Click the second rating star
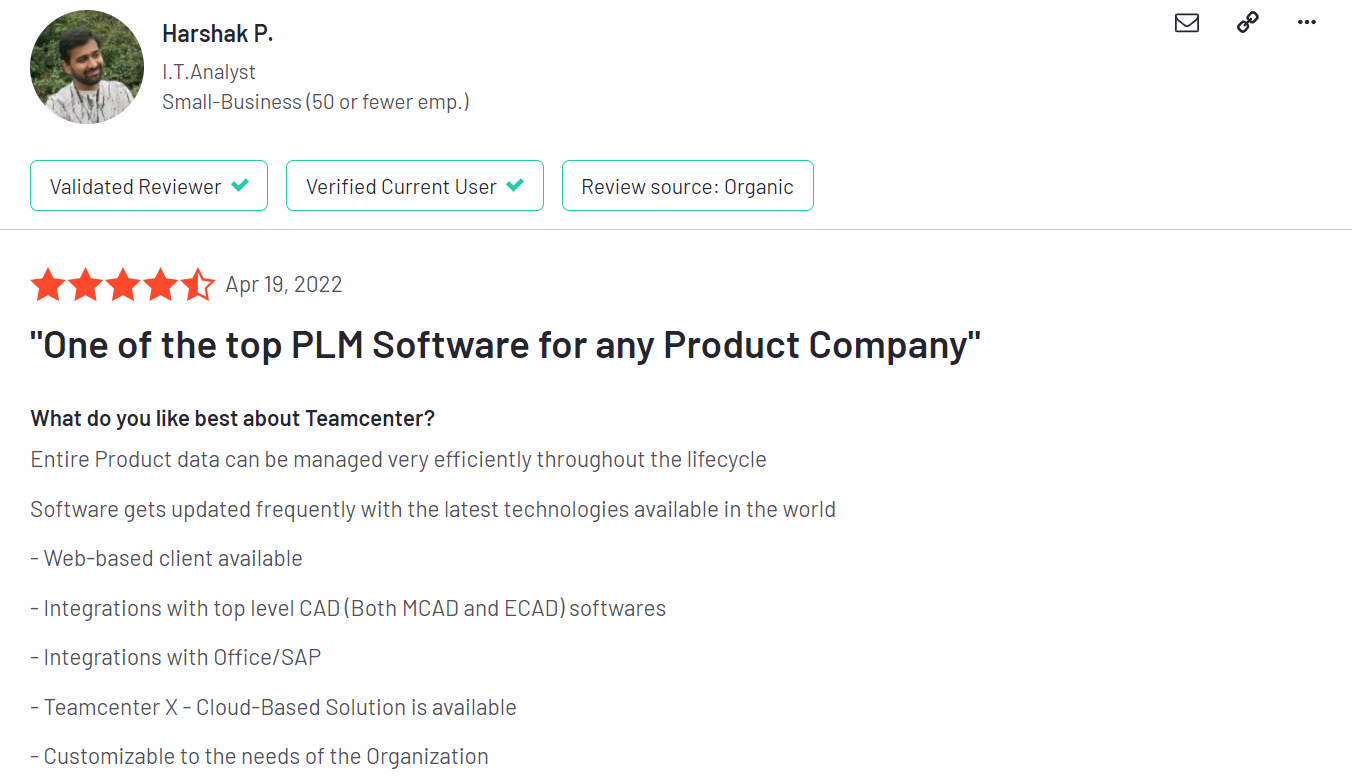The width and height of the screenshot is (1352, 780). point(86,285)
